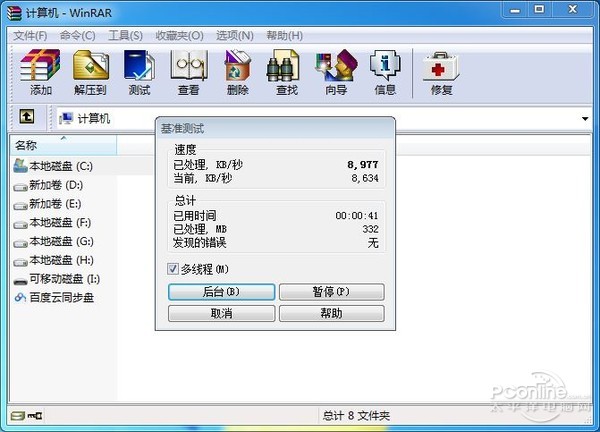Select the 本地磁盘 (C:) drive icon

[20, 166]
